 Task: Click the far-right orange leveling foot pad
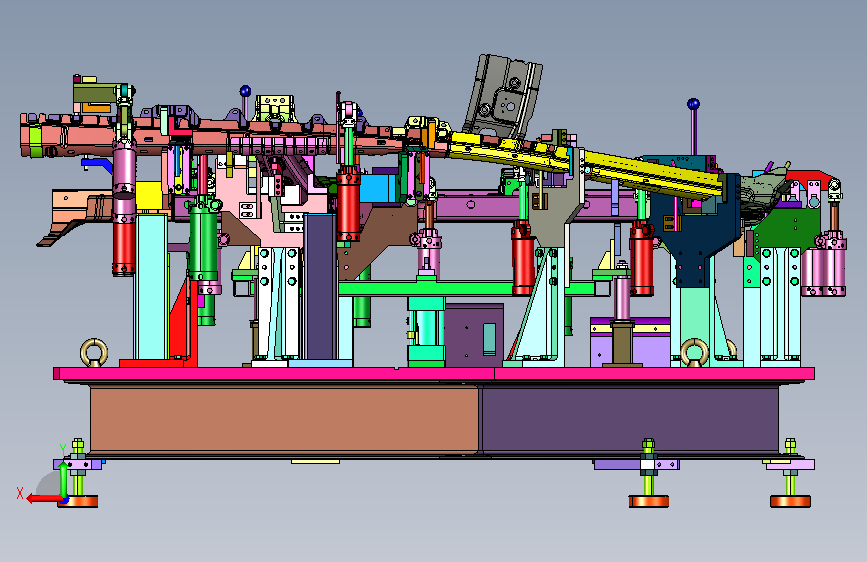pyautogui.click(x=790, y=502)
